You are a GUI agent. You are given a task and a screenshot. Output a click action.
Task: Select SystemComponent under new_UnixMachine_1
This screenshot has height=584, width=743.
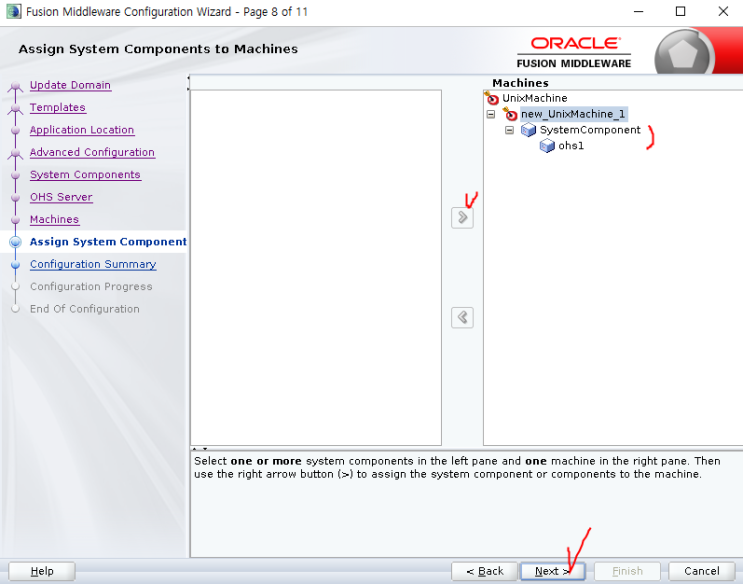click(x=590, y=130)
